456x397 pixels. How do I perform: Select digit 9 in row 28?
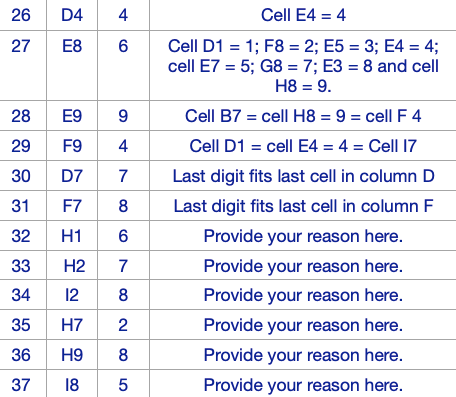[123, 116]
